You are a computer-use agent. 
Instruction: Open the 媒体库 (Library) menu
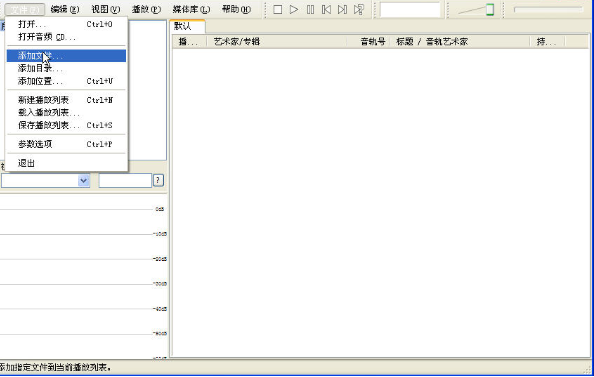(191, 9)
